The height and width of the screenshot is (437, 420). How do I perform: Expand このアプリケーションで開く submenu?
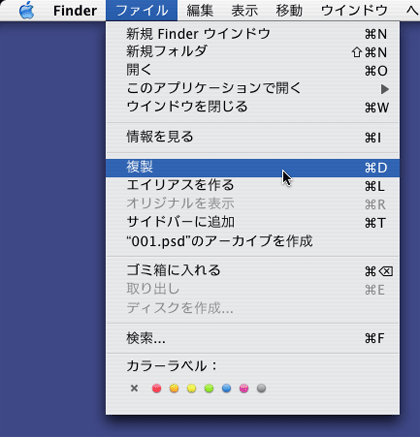pos(253,88)
